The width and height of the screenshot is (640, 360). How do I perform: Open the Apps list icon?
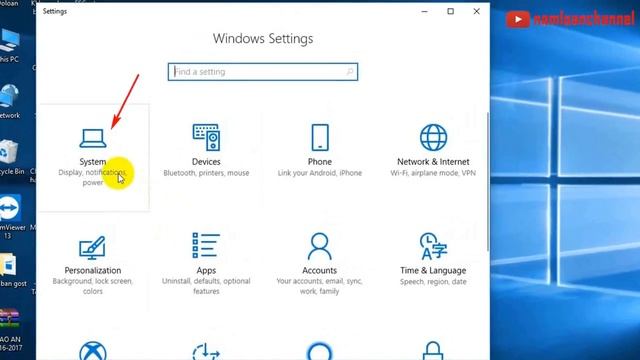(206, 245)
